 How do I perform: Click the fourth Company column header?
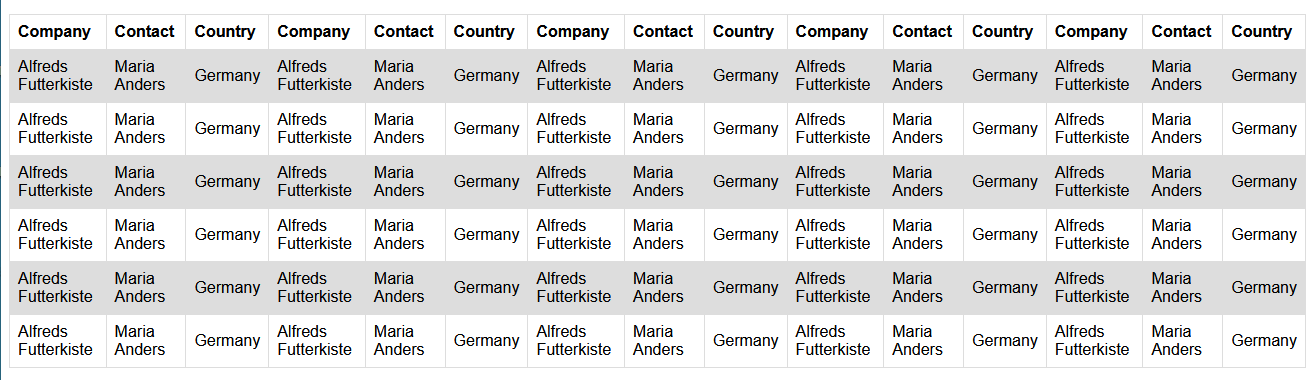tap(832, 31)
